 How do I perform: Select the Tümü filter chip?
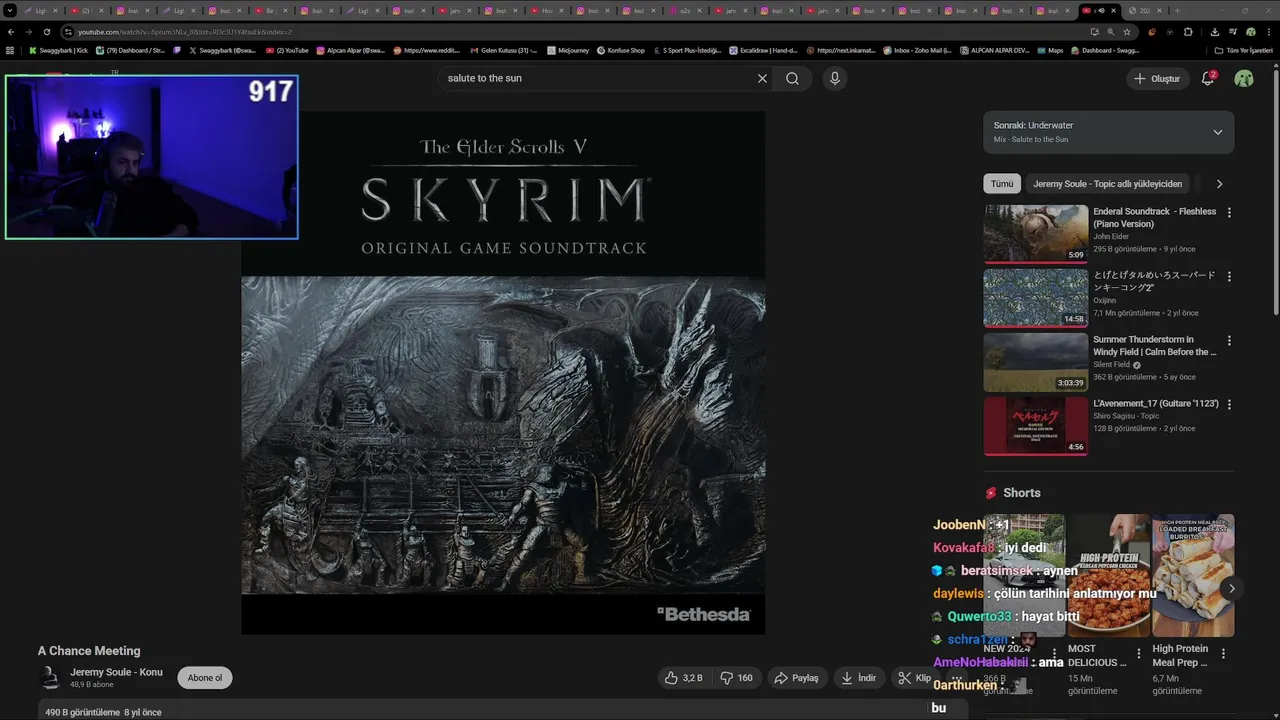pos(1002,184)
